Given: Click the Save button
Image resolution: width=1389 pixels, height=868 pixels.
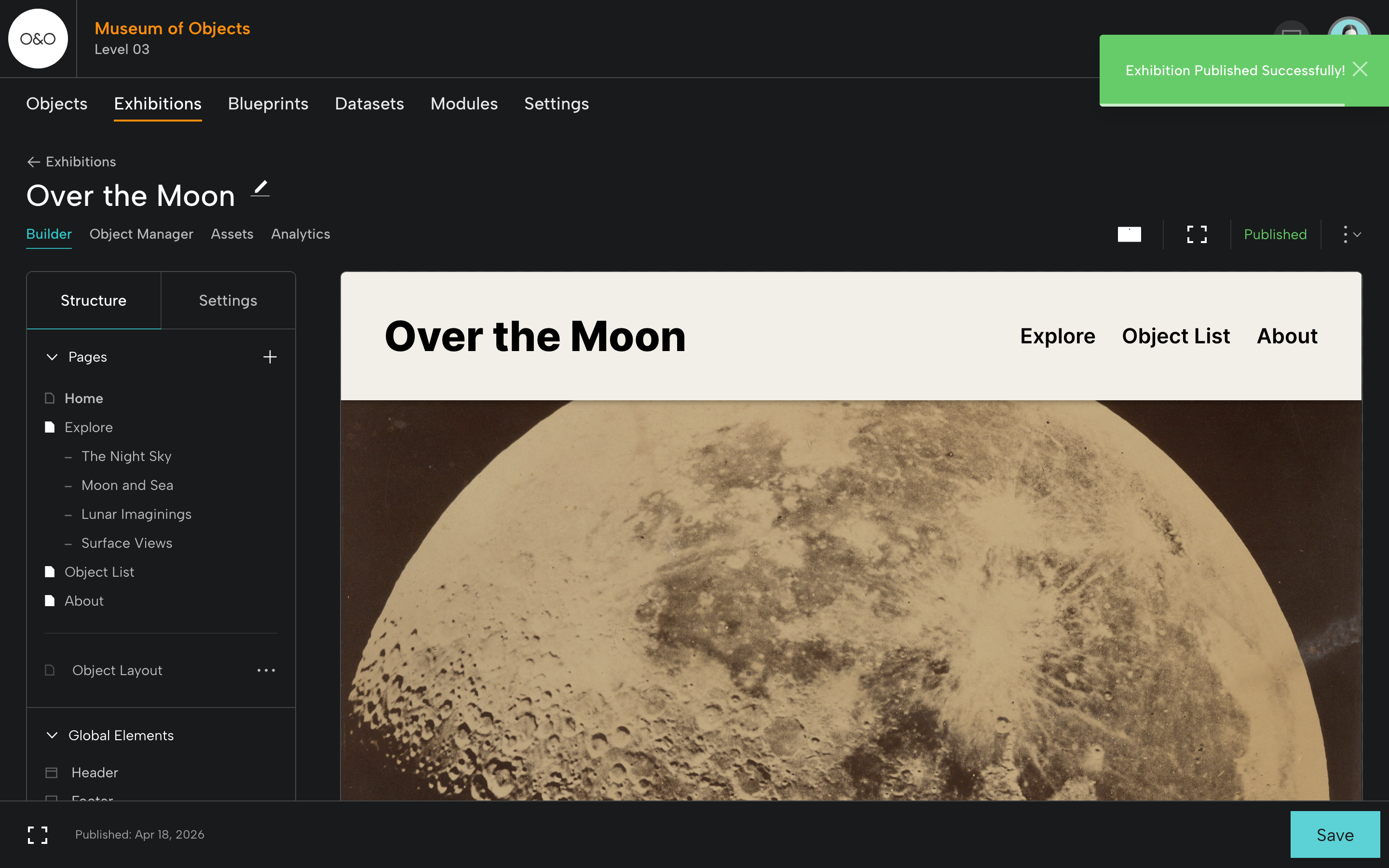Looking at the screenshot, I should 1335,835.
